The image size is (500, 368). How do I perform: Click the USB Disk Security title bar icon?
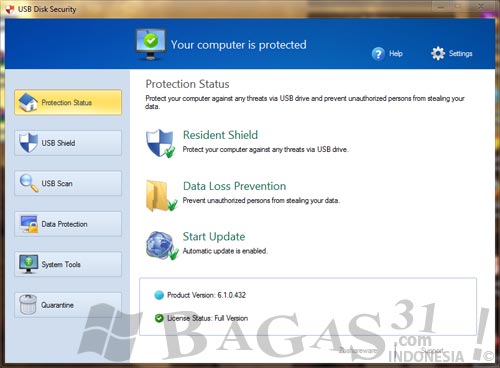click(10, 9)
